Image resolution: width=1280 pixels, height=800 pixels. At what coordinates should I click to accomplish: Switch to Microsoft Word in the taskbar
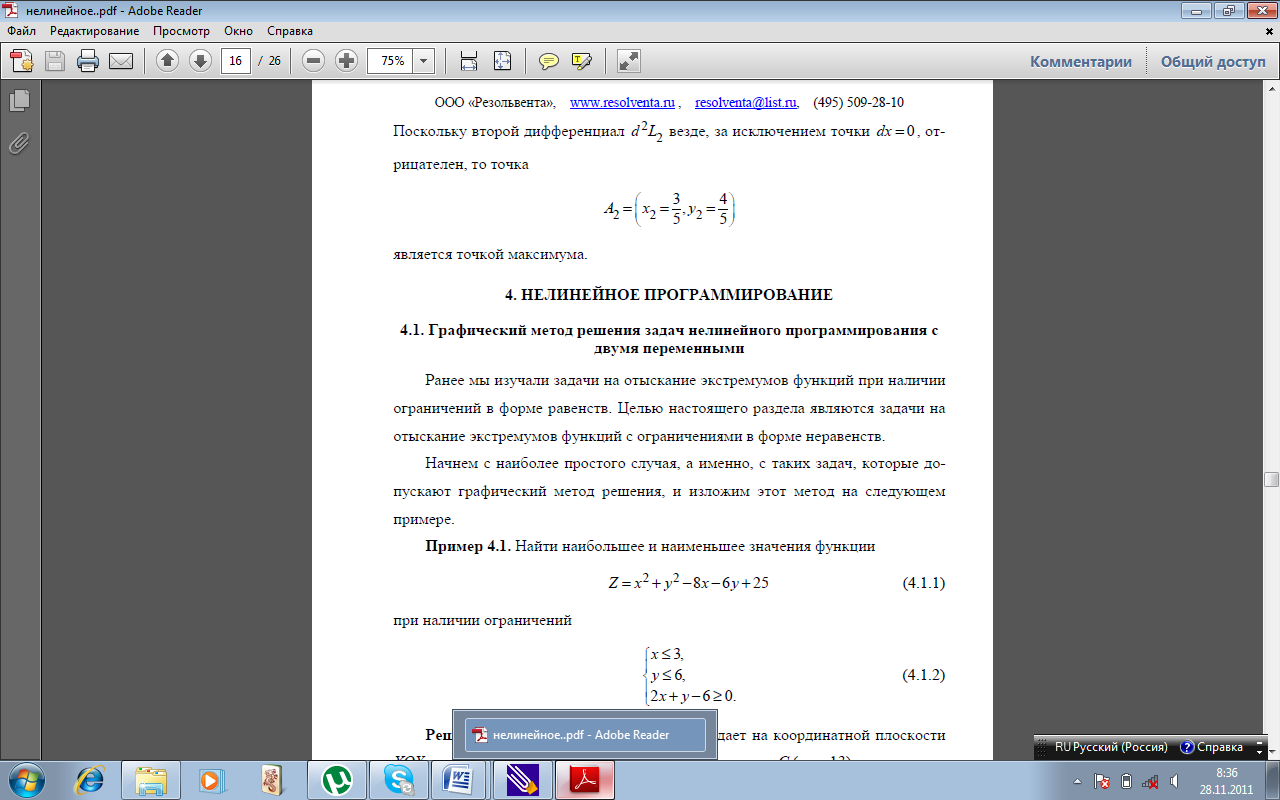pos(459,779)
